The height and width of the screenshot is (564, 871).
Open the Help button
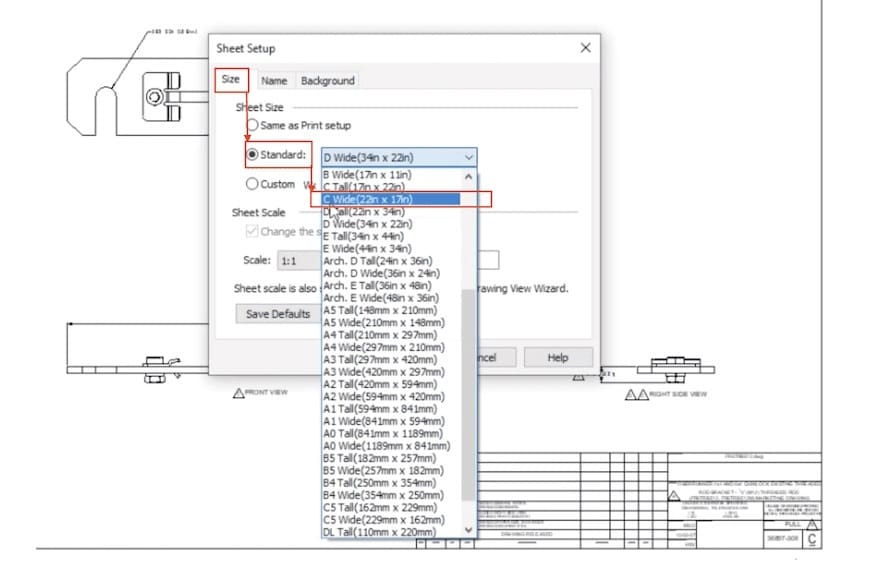[558, 357]
